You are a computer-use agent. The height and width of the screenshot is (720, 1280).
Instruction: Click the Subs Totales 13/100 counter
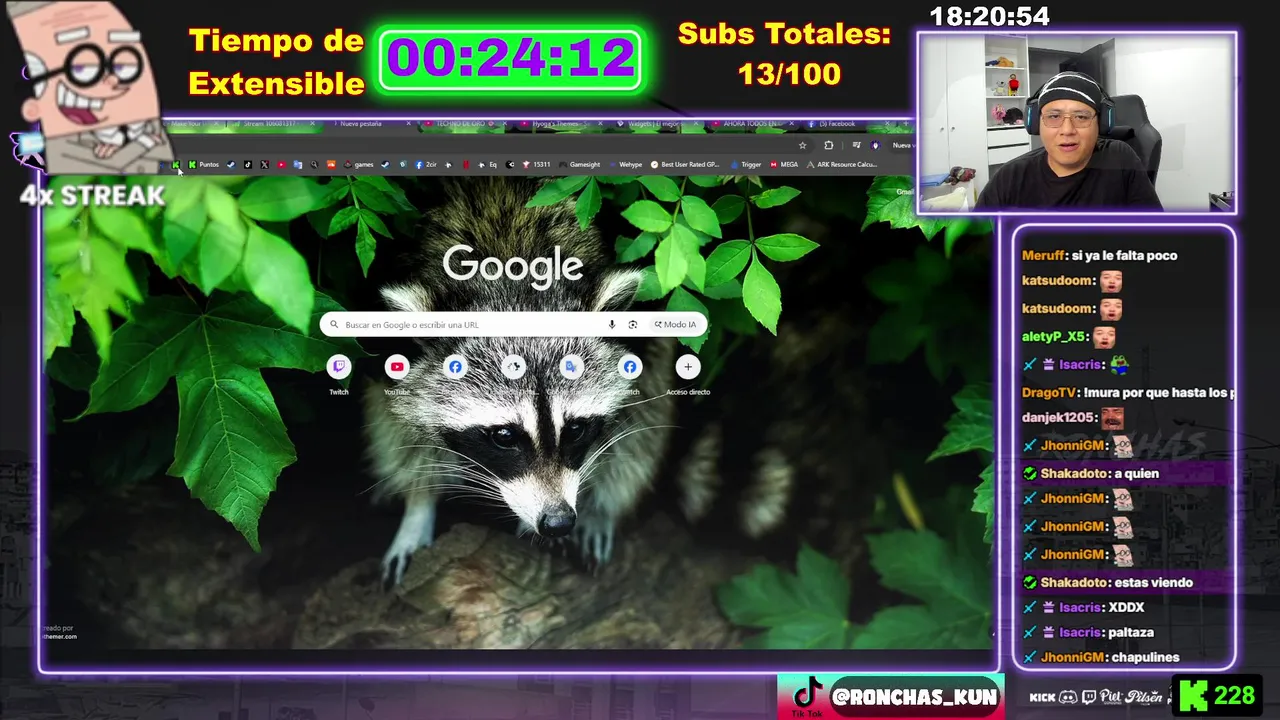pos(785,53)
